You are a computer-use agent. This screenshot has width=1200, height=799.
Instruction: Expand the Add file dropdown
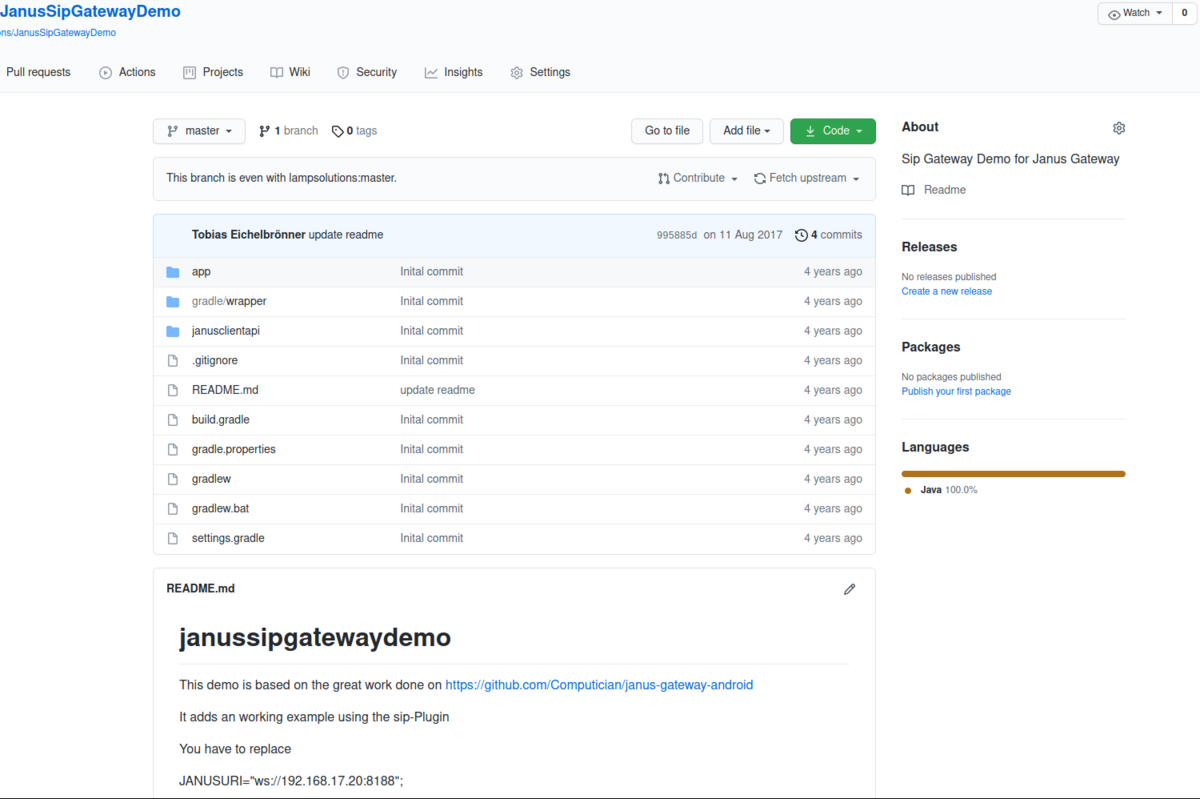pos(746,131)
